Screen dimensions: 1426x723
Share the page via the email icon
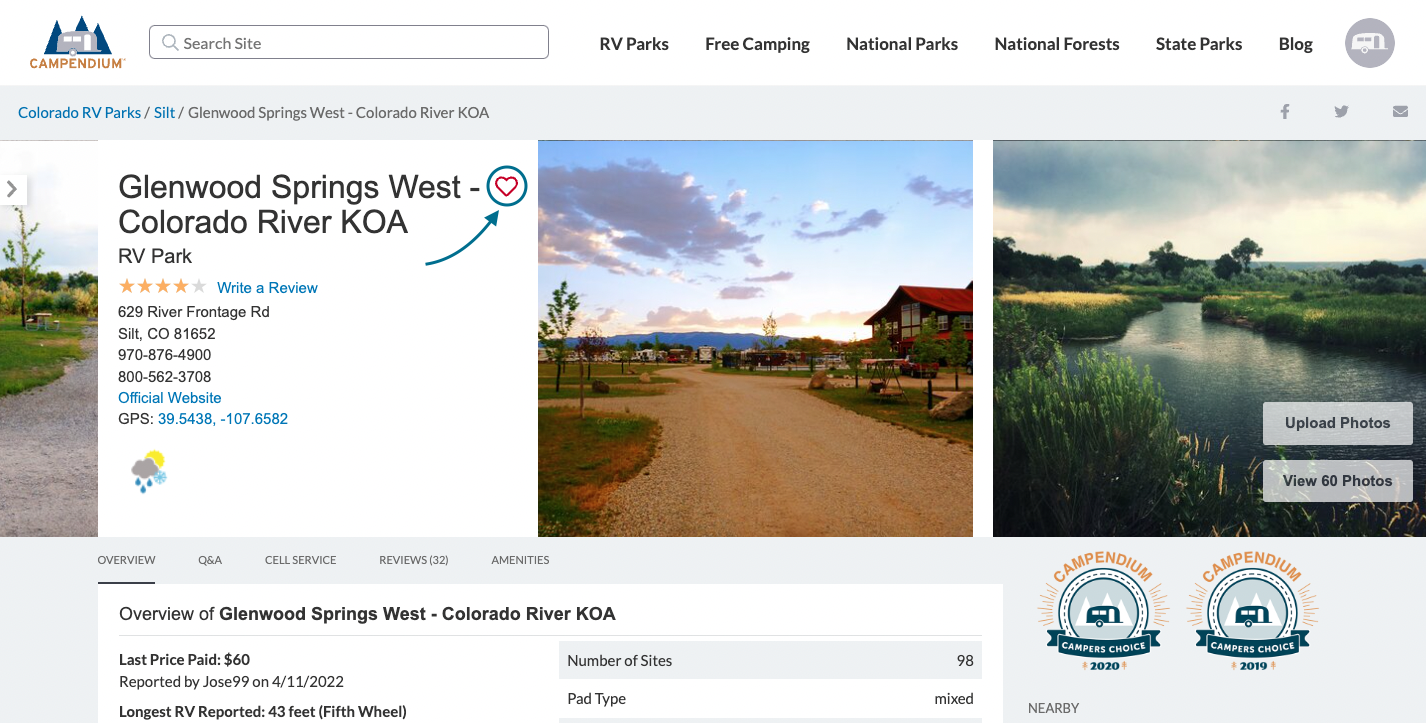[1400, 112]
